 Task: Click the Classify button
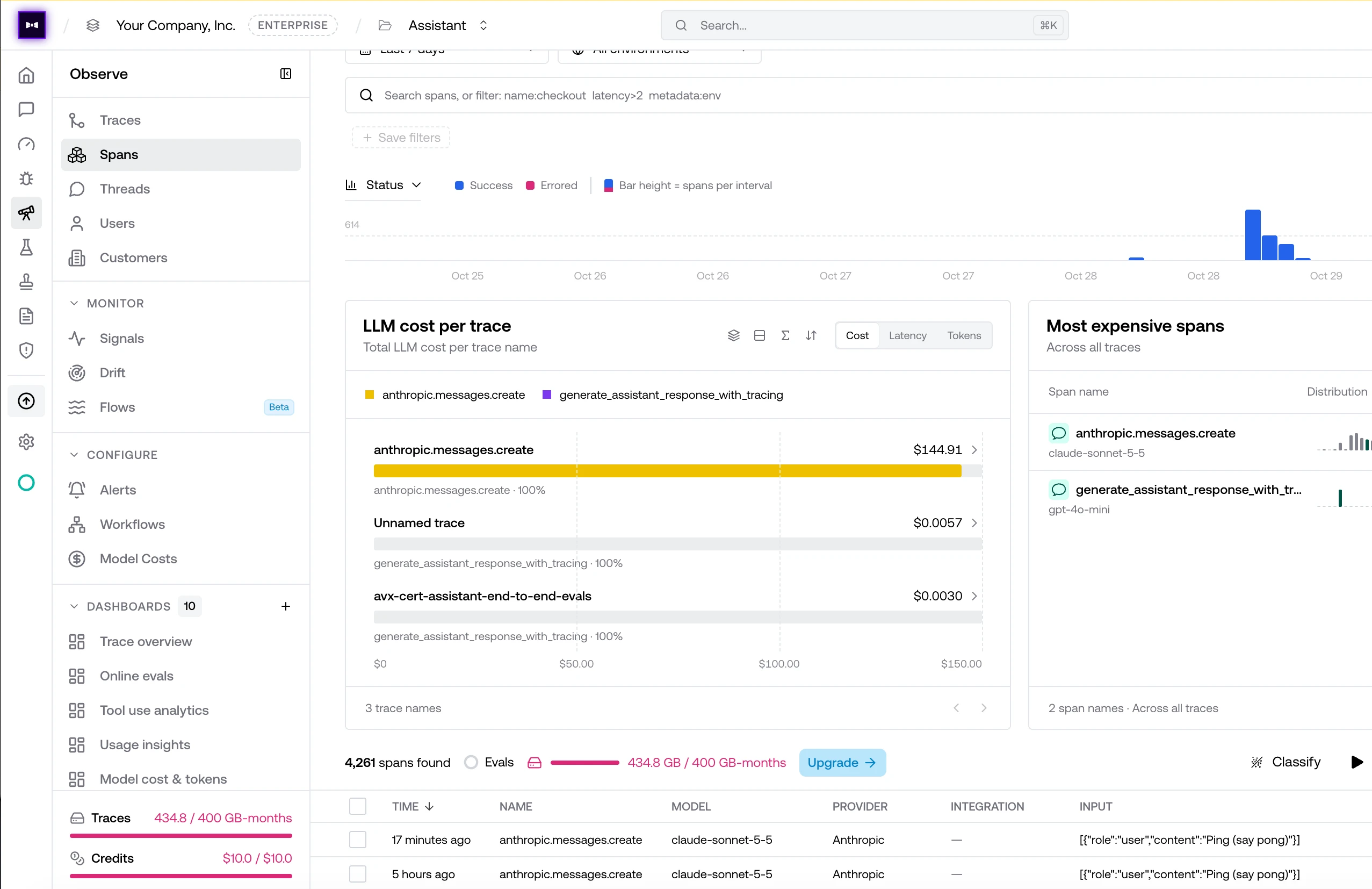click(x=1286, y=763)
